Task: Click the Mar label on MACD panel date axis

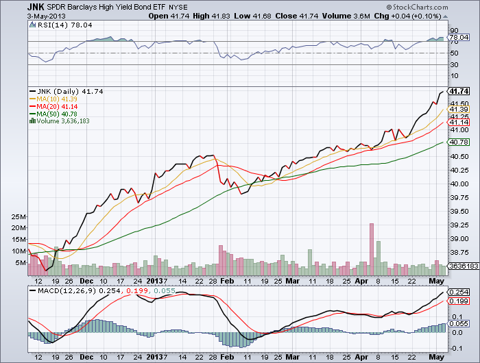Action: coord(292,357)
